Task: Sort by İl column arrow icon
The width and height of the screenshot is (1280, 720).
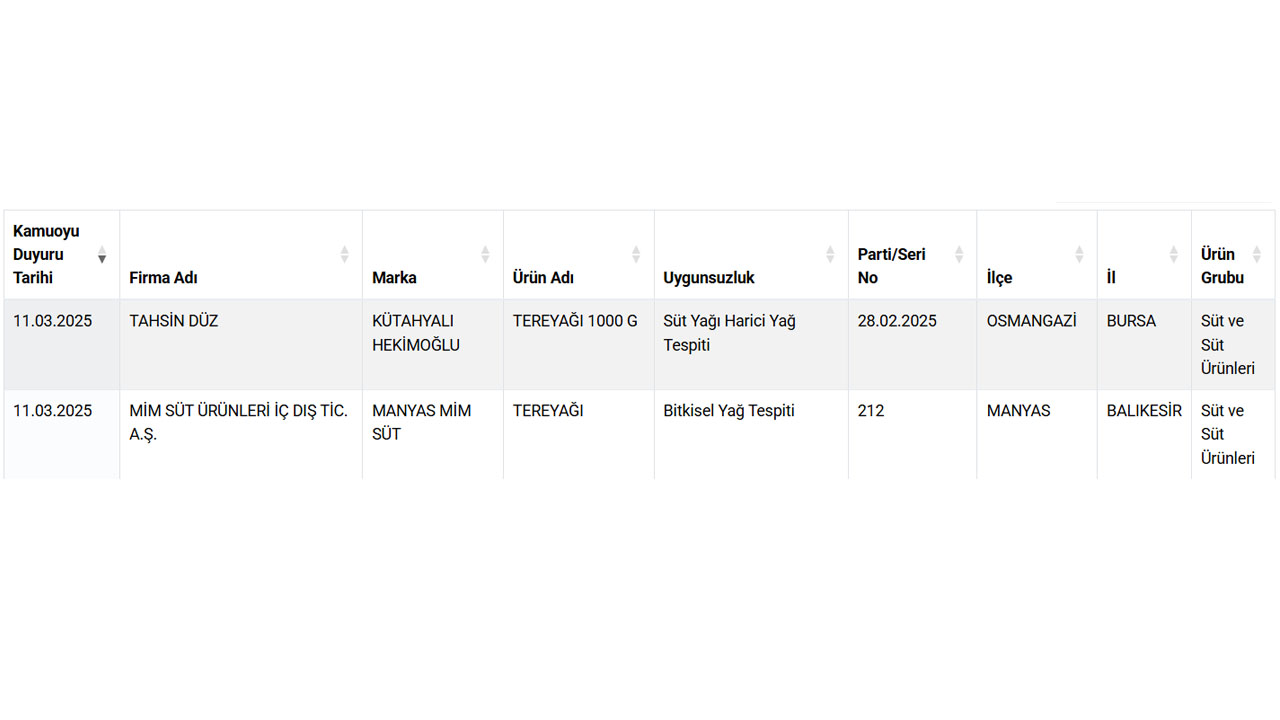Action: (1174, 254)
